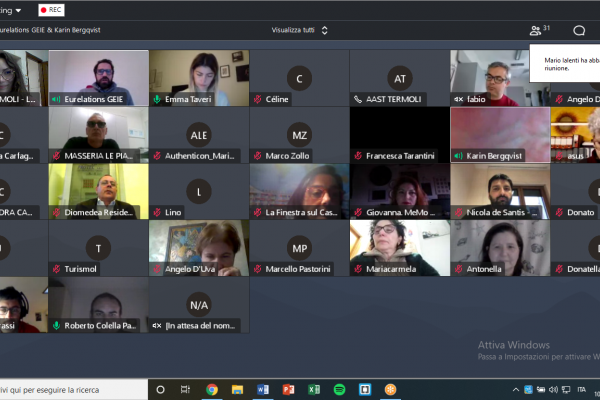Click the volume icon in system tray
Screen dimensions: 600x400
click(x=553, y=390)
